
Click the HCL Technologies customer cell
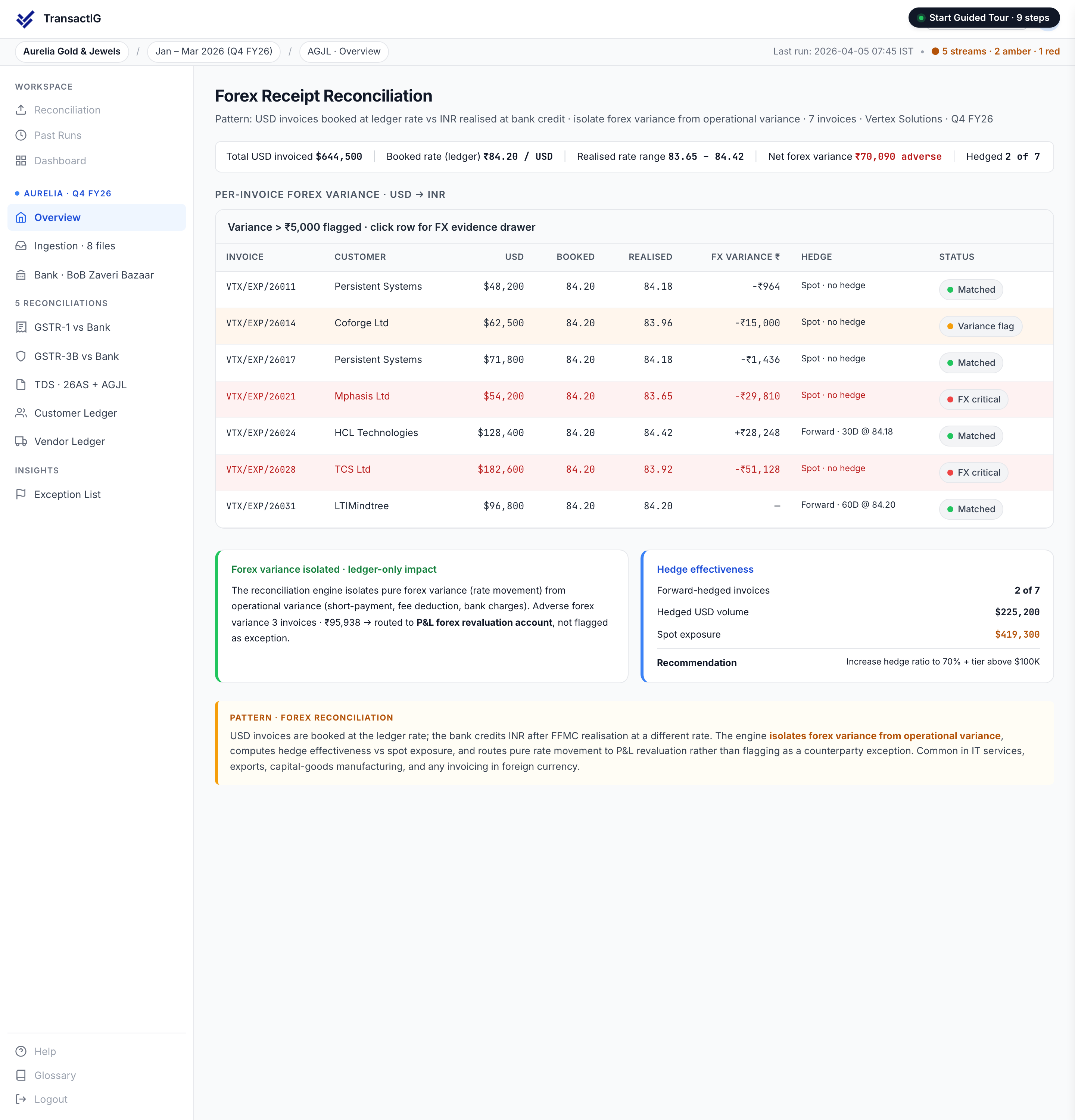pyautogui.click(x=376, y=433)
